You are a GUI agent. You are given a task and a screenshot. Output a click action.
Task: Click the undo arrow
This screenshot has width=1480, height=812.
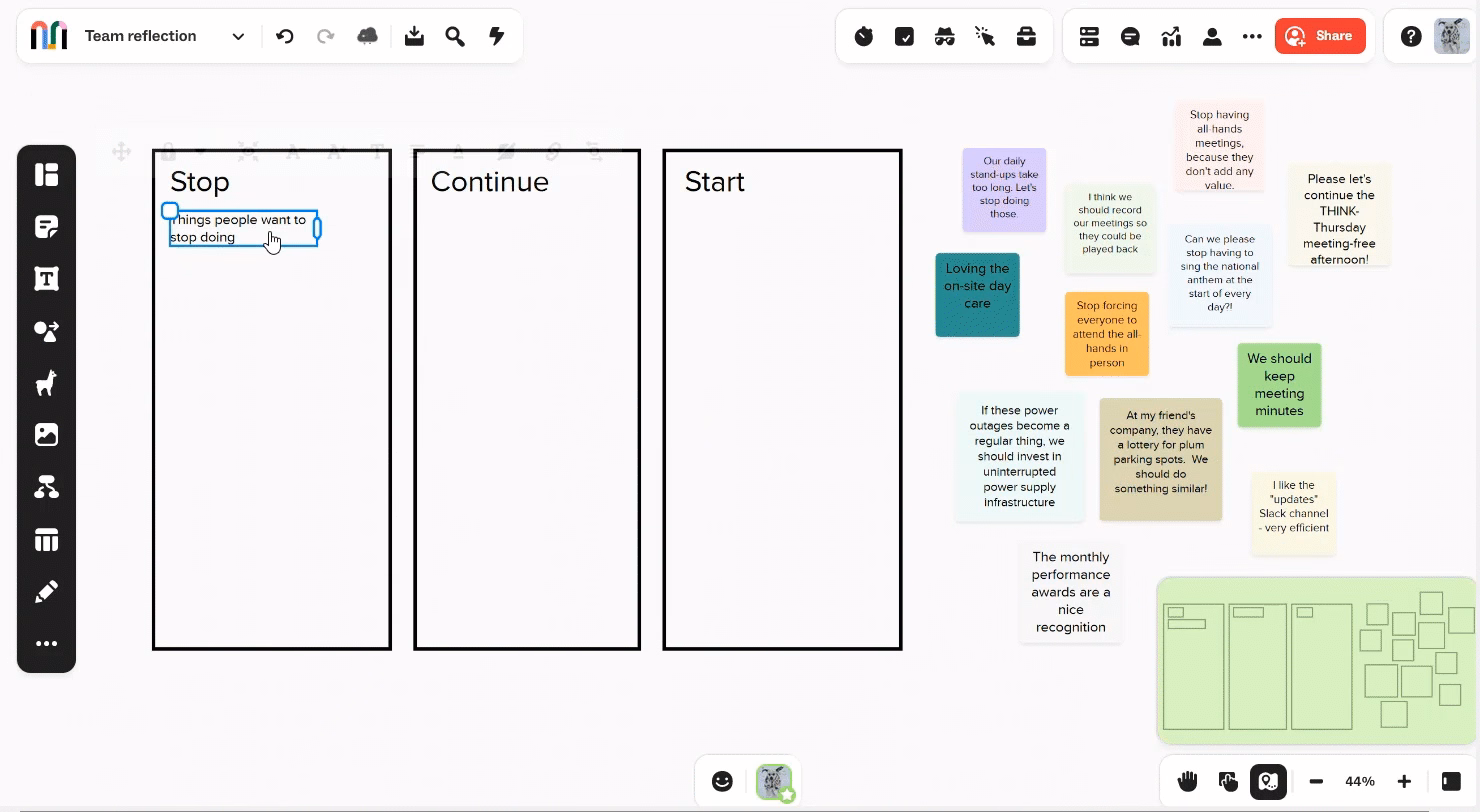(x=285, y=37)
